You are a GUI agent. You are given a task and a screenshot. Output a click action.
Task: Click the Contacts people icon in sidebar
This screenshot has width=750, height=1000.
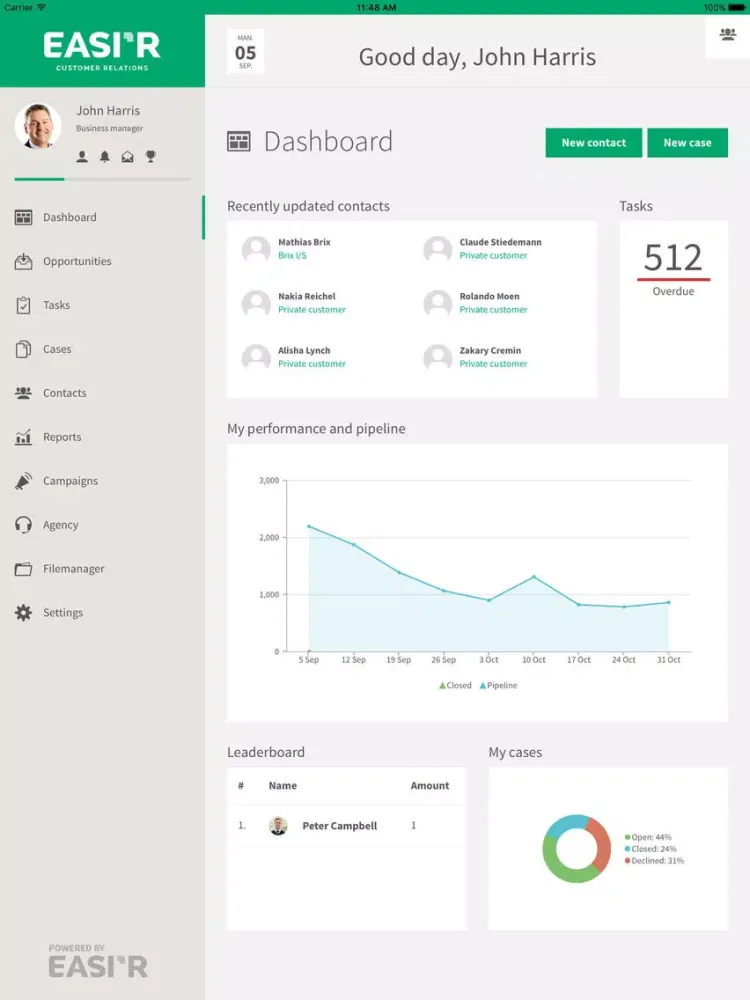tap(24, 393)
